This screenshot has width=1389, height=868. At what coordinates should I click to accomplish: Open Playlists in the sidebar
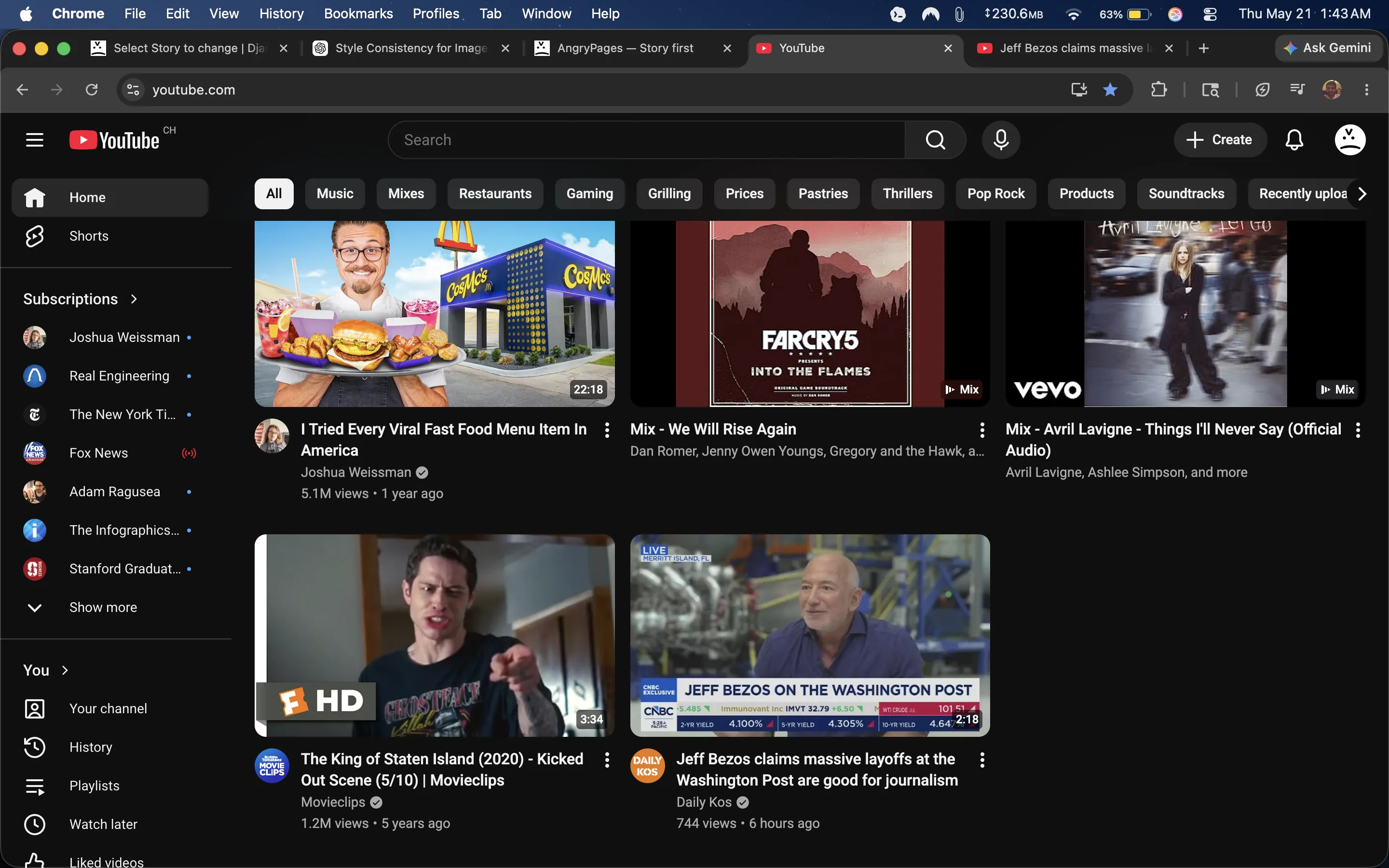click(109, 786)
